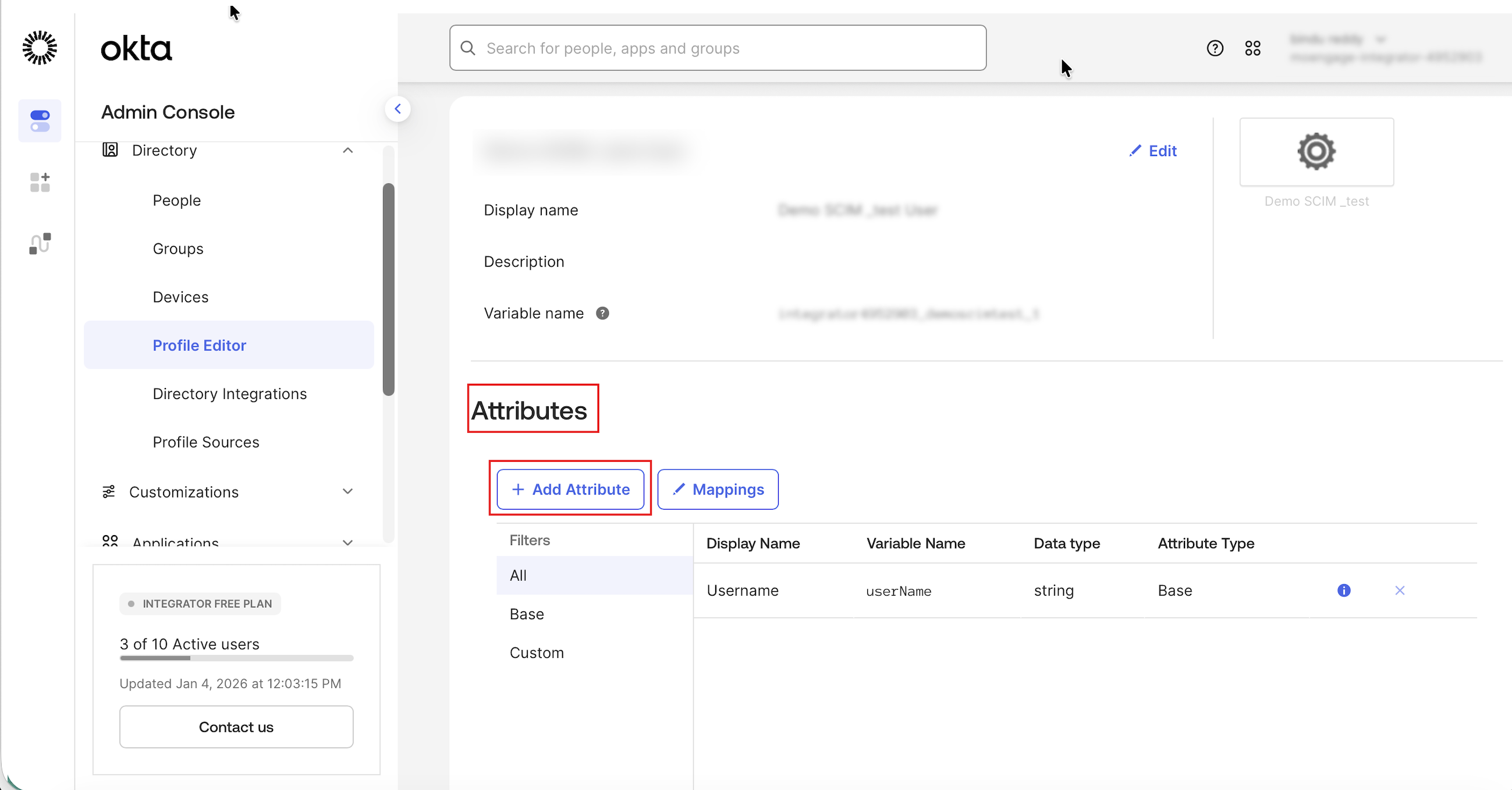
Task: Open the help question mark icon
Action: [x=1215, y=48]
